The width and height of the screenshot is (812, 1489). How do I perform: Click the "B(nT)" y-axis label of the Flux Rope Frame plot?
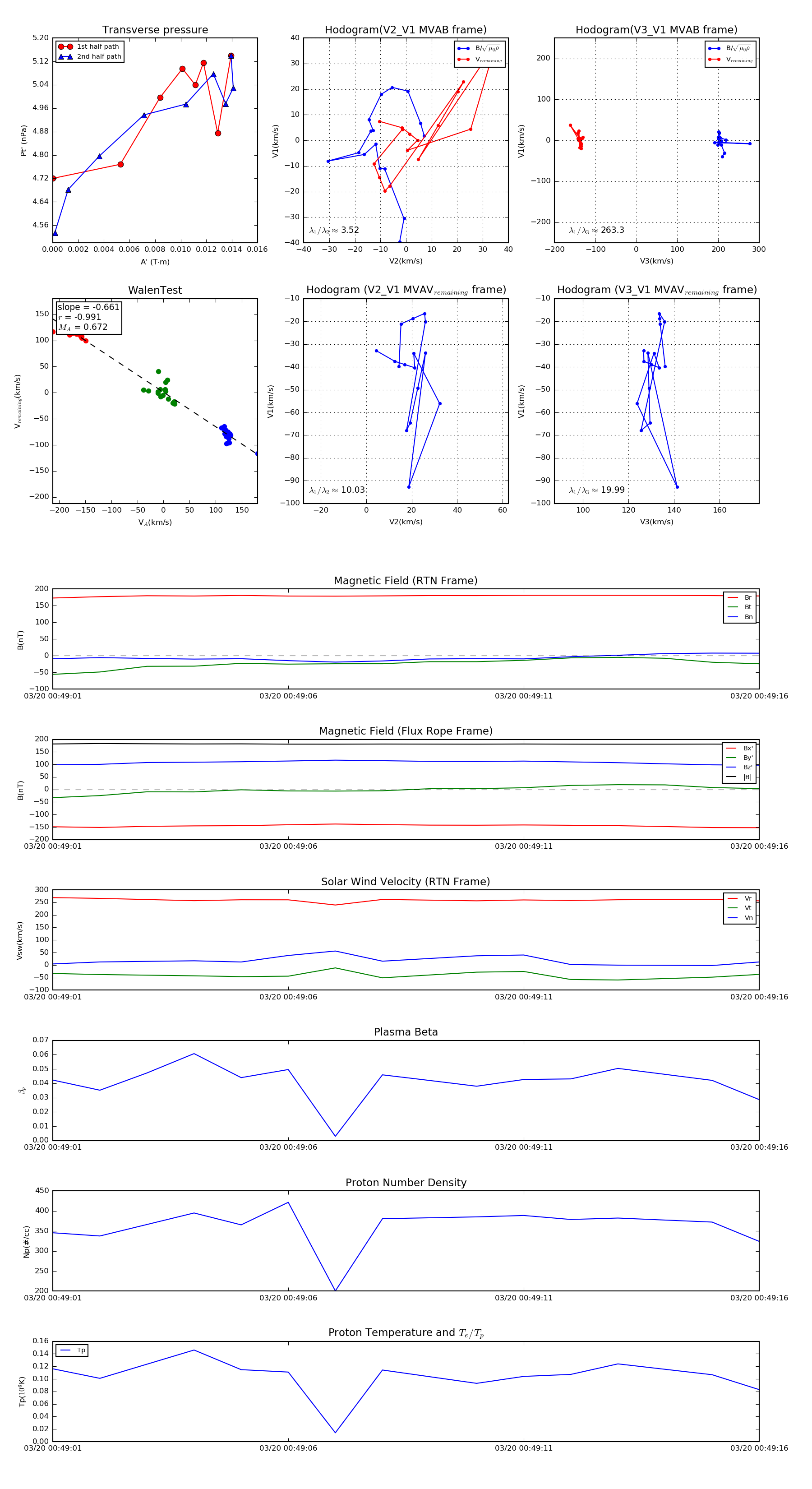(21, 790)
